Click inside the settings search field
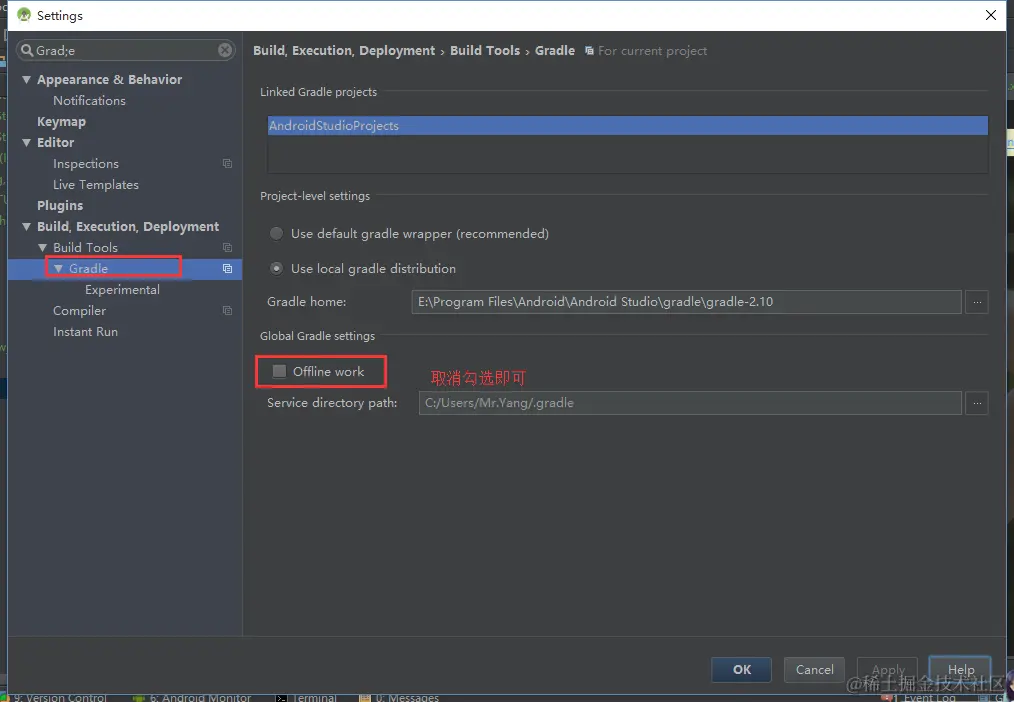 pos(124,50)
